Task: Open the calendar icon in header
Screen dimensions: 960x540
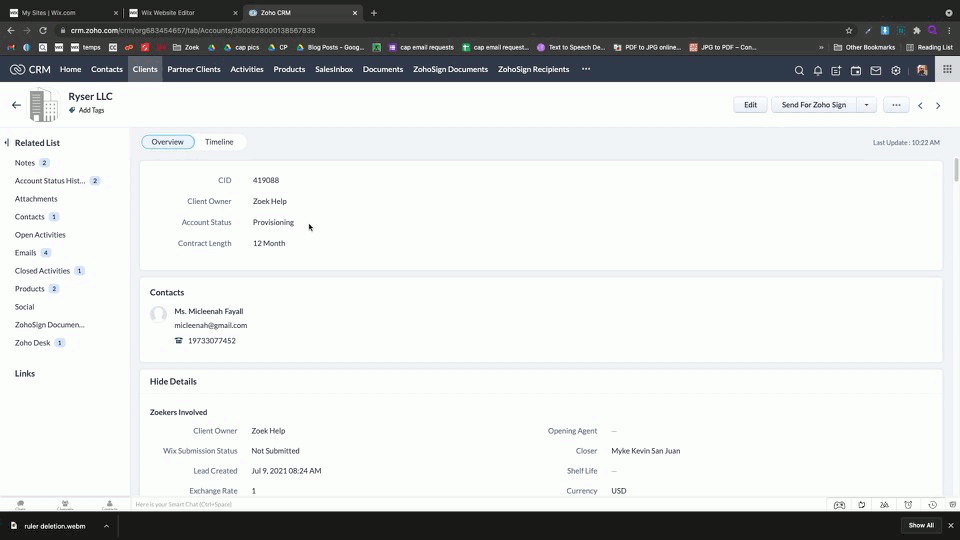Action: tap(856, 70)
